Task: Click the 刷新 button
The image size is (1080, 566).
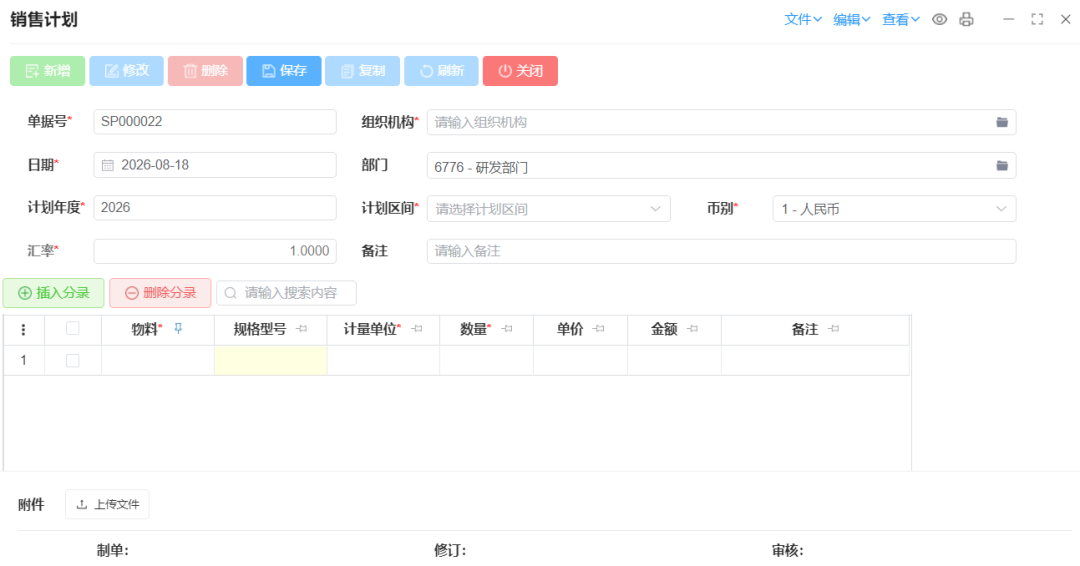Action: point(442,71)
